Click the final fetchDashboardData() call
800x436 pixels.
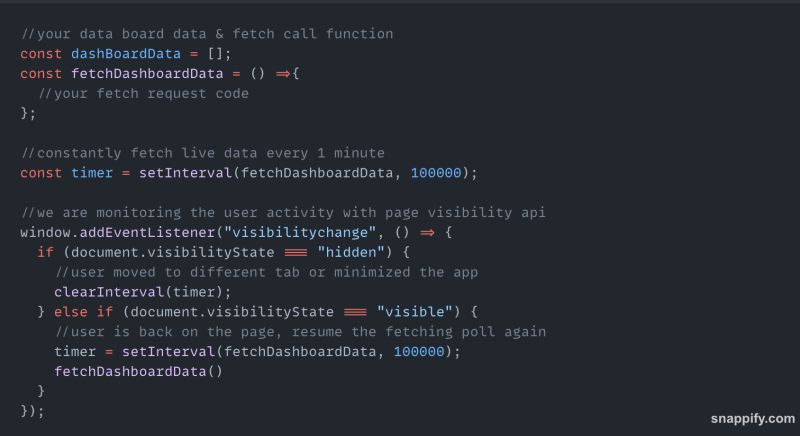(138, 371)
